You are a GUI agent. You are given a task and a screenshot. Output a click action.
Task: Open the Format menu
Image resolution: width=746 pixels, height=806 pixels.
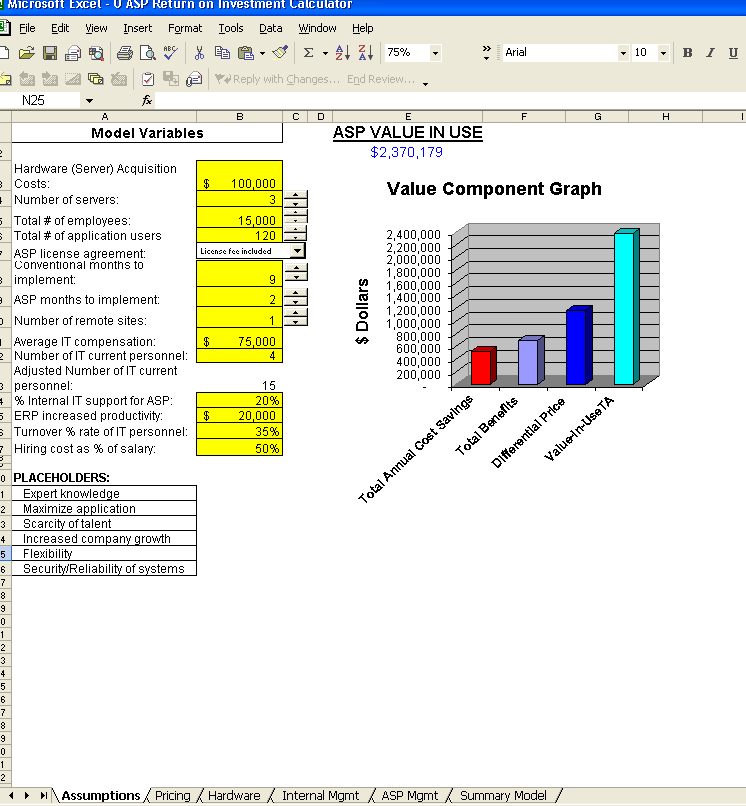click(x=185, y=28)
